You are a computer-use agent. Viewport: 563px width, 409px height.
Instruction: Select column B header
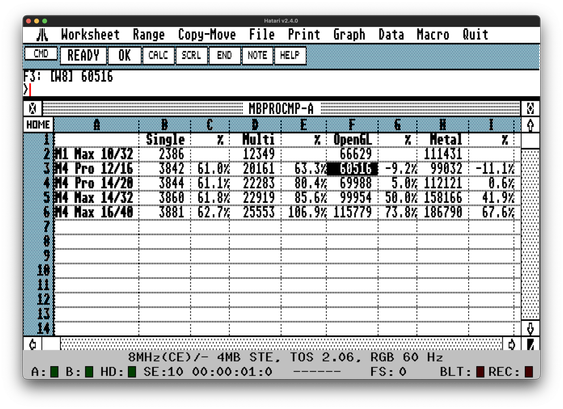pos(165,125)
